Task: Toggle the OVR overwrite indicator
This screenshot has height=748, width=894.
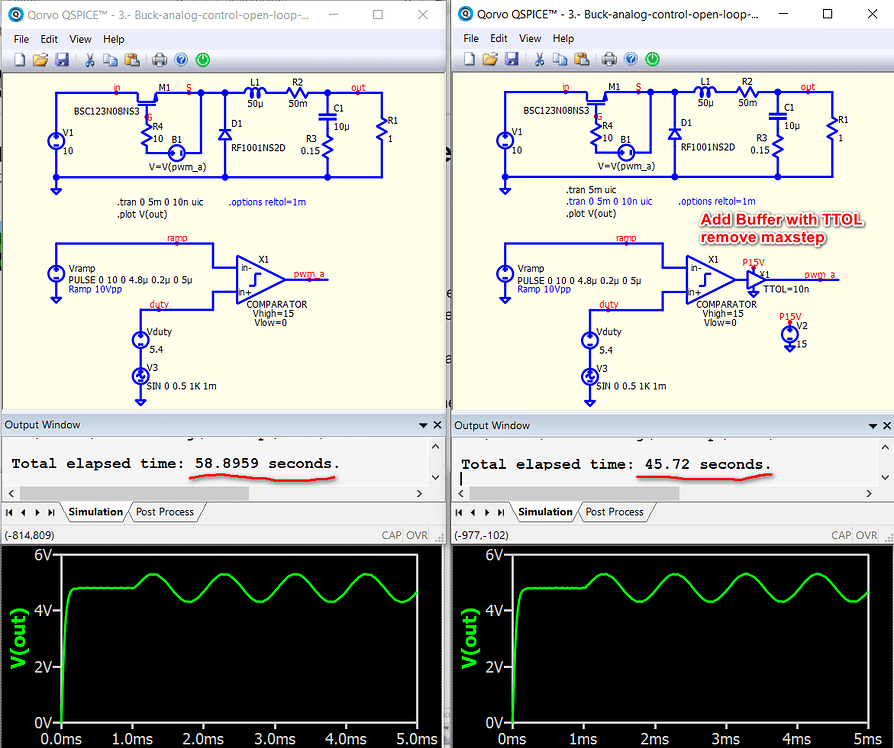Action: (x=417, y=534)
